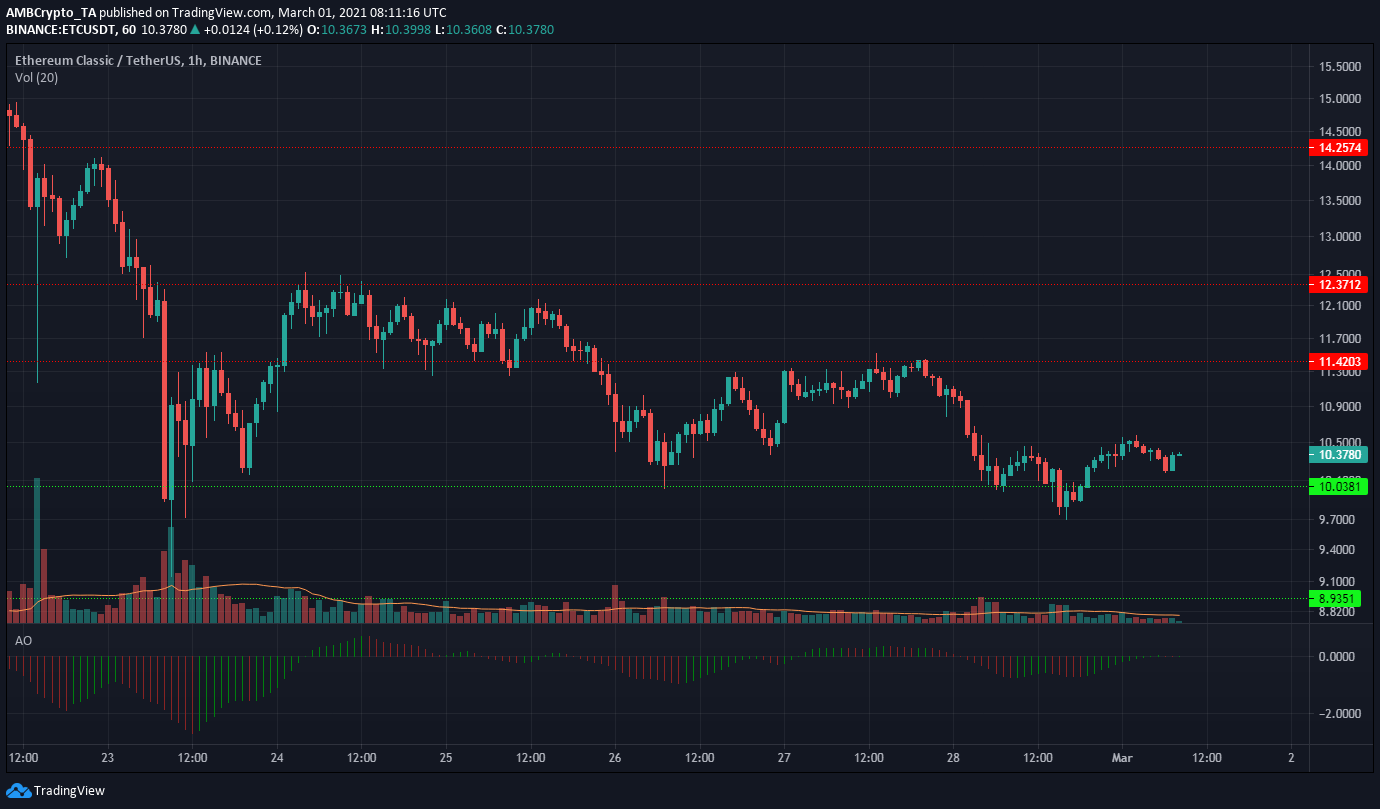Click date label 27 on time axis
This screenshot has width=1380, height=809.
click(x=784, y=757)
